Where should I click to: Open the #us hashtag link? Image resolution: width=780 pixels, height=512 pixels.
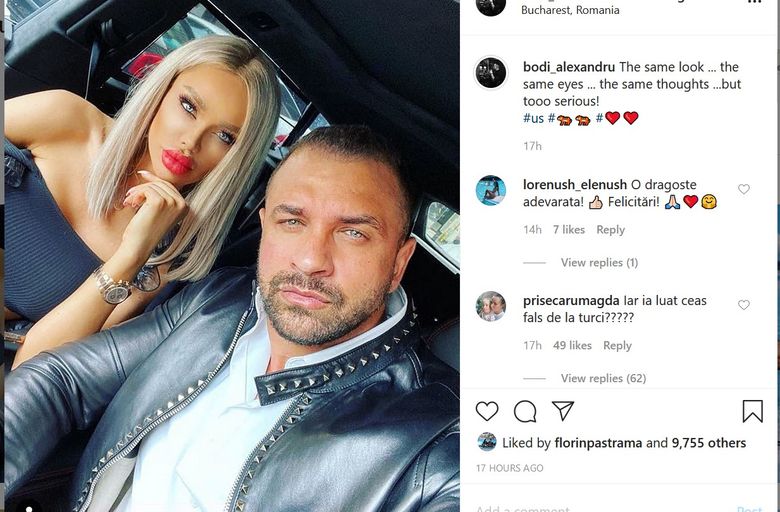[533, 118]
